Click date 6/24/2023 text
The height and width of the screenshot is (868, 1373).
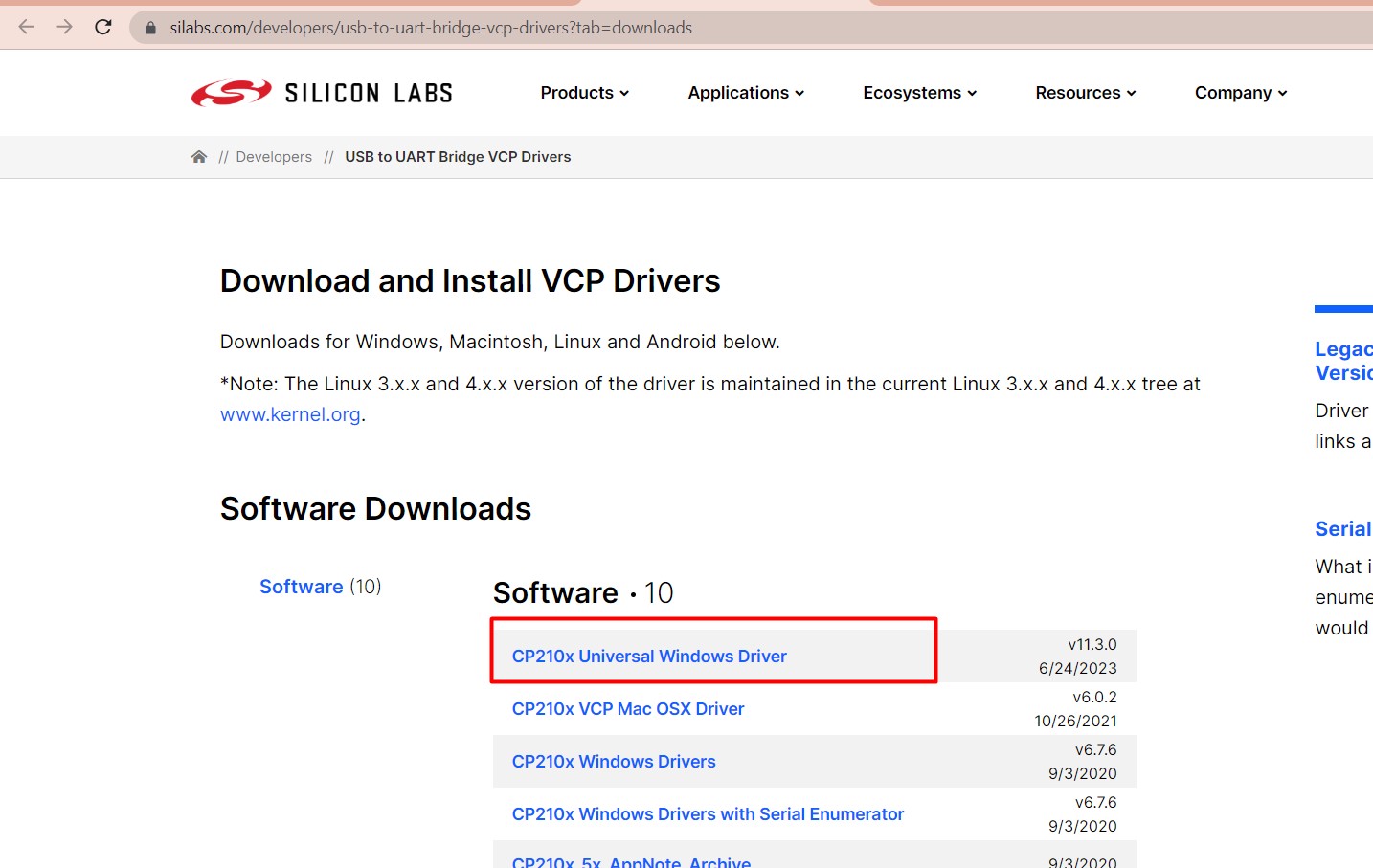pyautogui.click(x=1078, y=669)
